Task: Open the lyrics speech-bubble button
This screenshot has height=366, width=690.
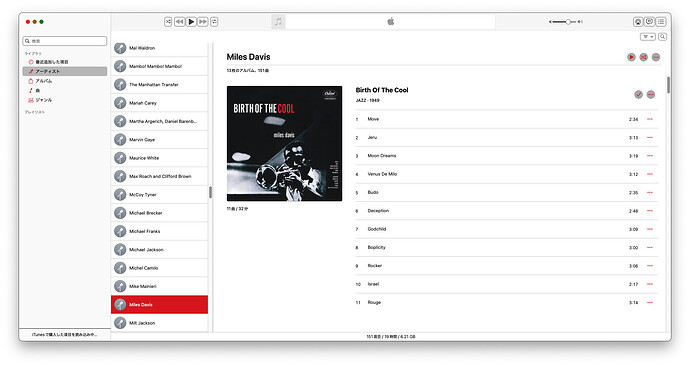Action: pos(650,22)
